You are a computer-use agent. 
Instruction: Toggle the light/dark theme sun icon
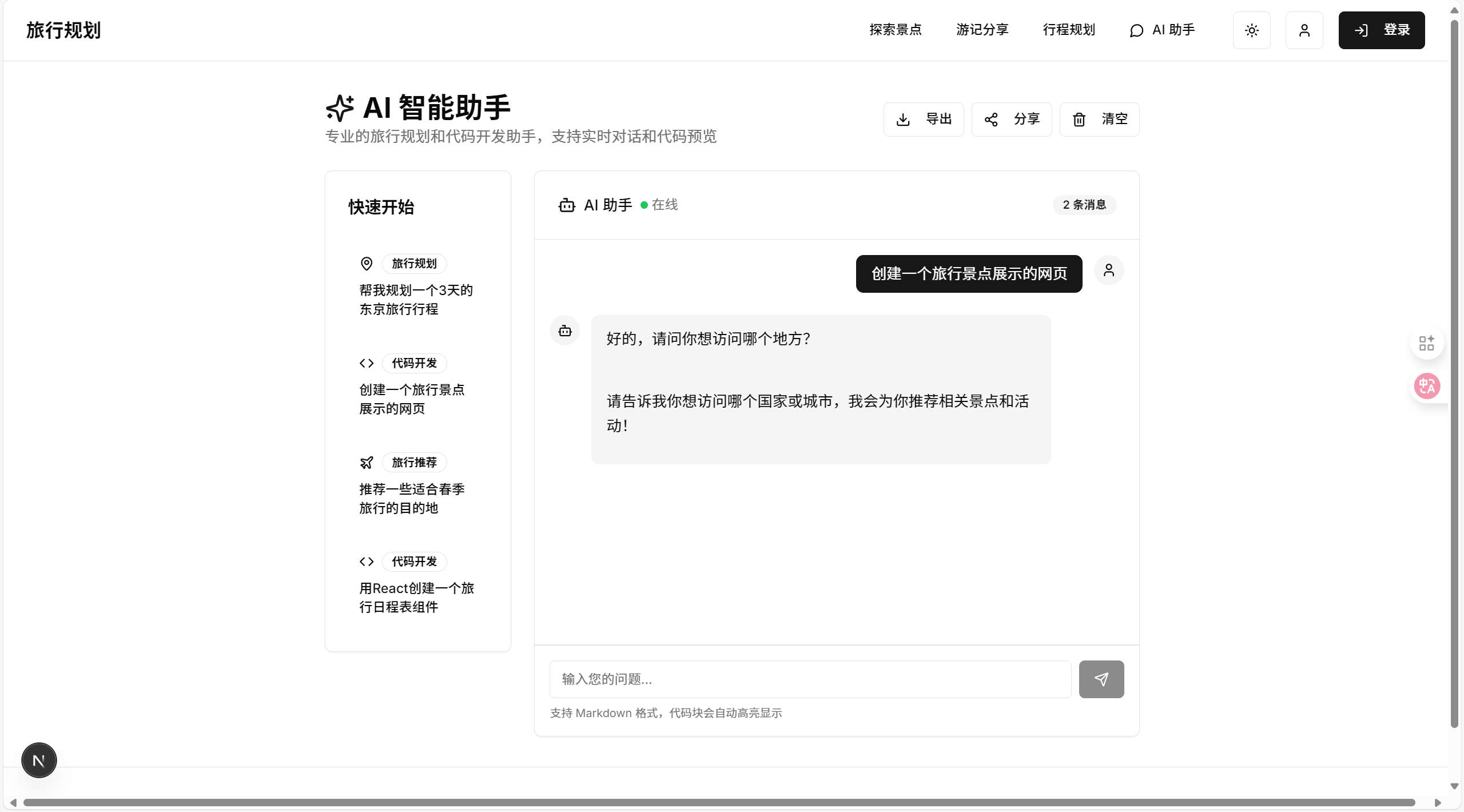click(x=1251, y=30)
